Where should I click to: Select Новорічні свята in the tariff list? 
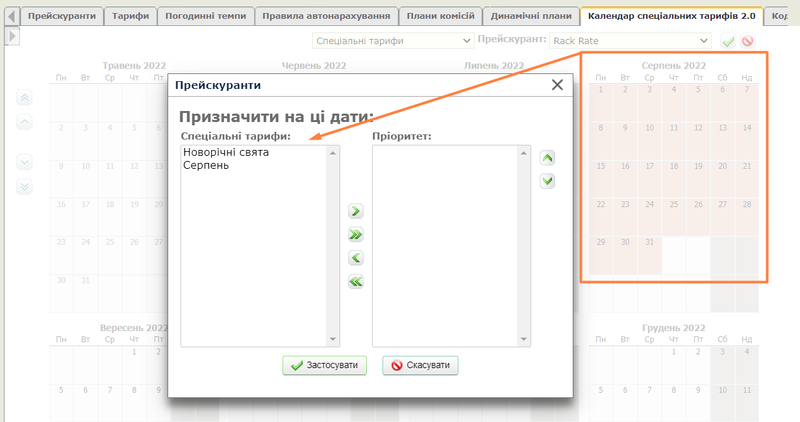[226, 153]
